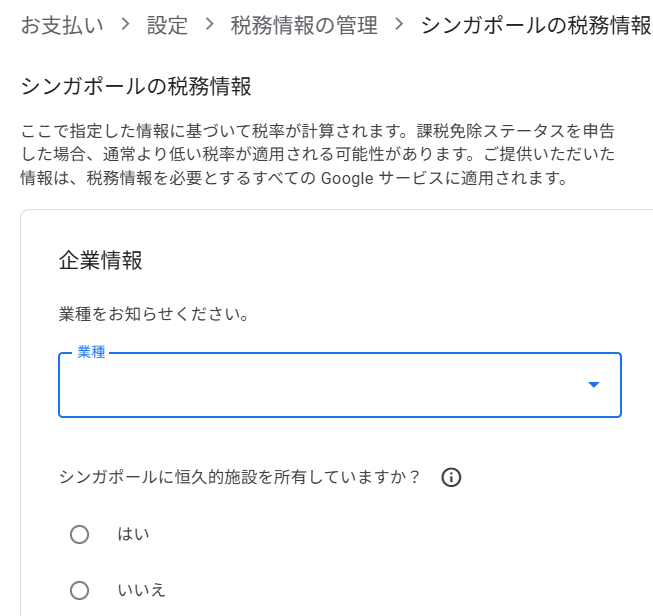Select the いいえ radio button
This screenshot has width=653, height=616.
click(80, 590)
